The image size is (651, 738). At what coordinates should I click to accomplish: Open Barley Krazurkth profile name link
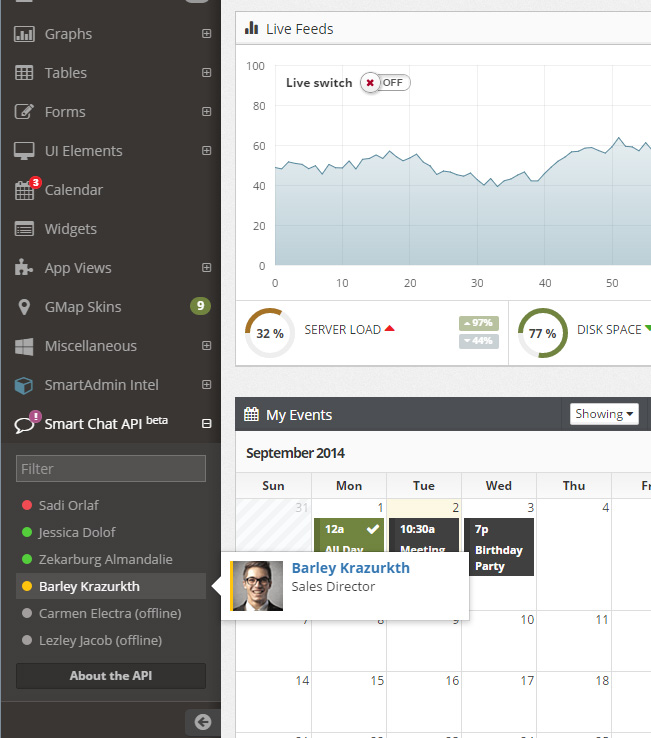pyautogui.click(x=350, y=568)
